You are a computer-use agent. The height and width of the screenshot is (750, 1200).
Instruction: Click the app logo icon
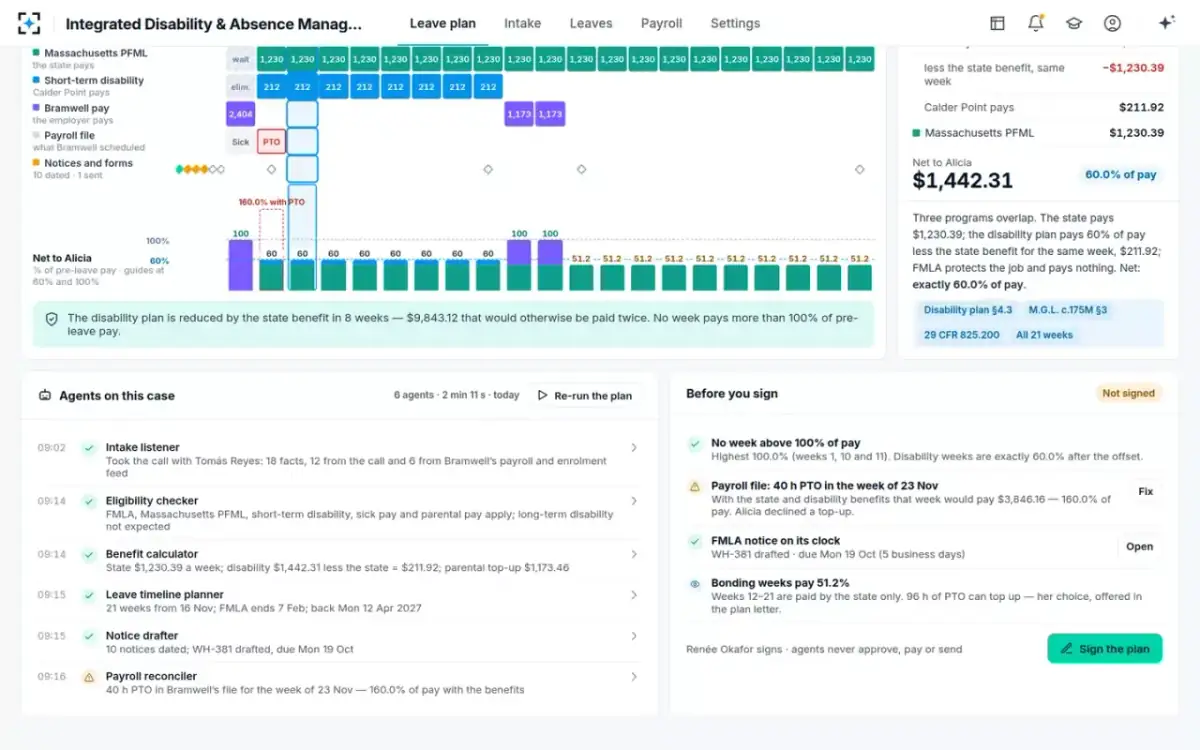click(29, 23)
